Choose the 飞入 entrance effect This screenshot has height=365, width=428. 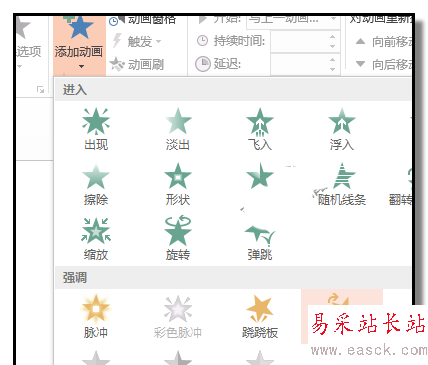tap(260, 129)
